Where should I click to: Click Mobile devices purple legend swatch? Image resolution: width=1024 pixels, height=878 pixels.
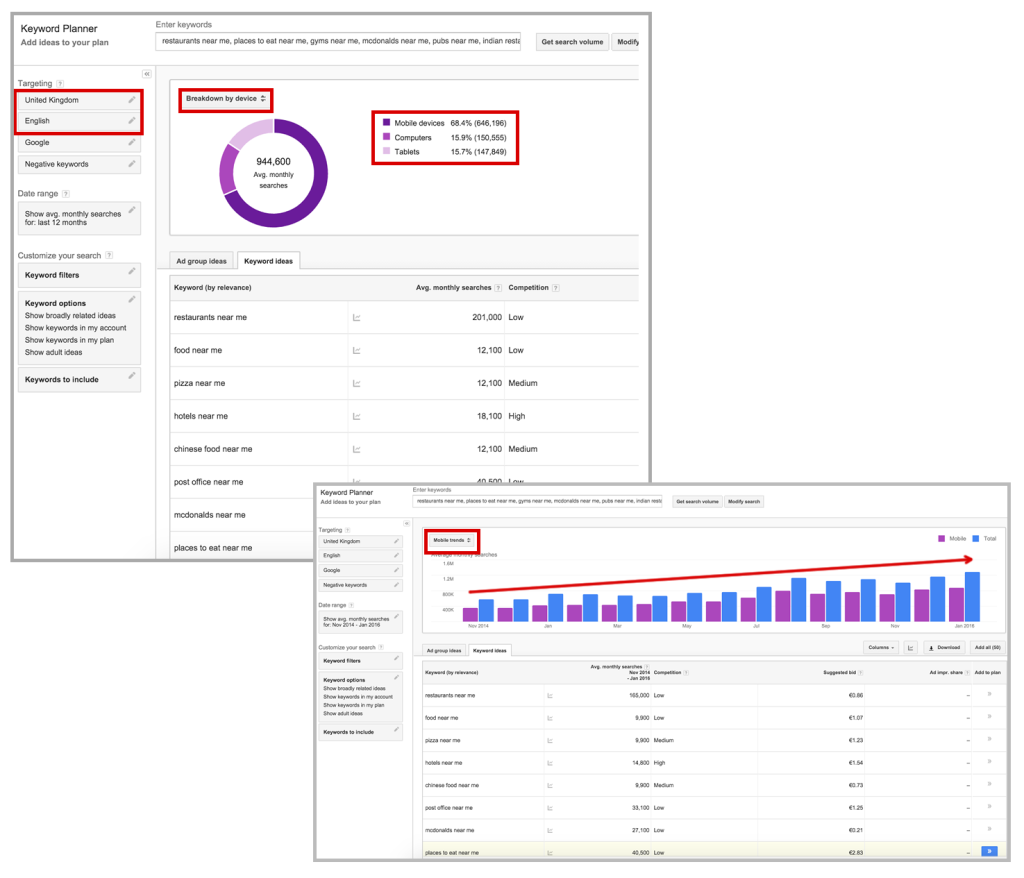387,122
